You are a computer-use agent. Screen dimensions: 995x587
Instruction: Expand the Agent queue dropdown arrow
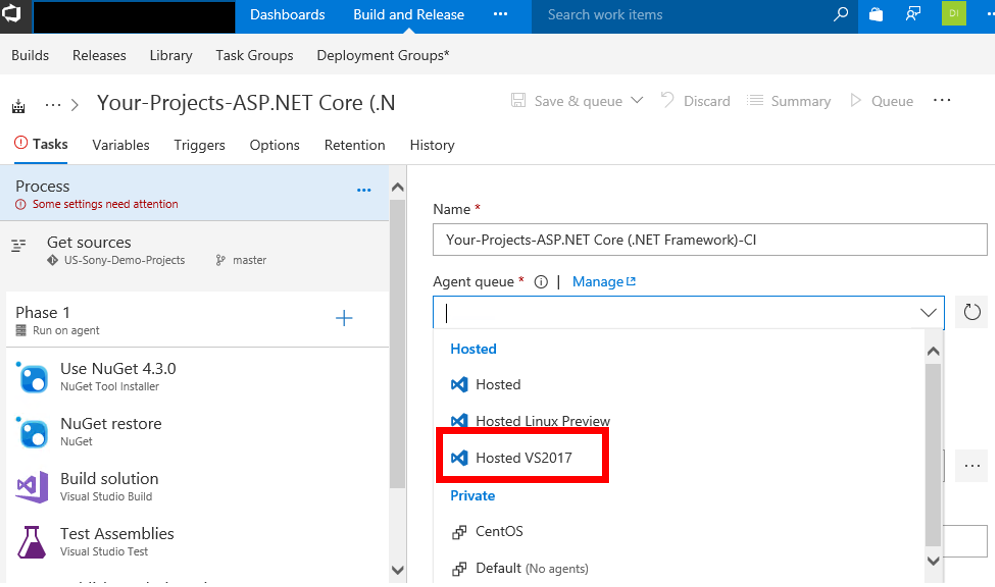[x=928, y=312]
